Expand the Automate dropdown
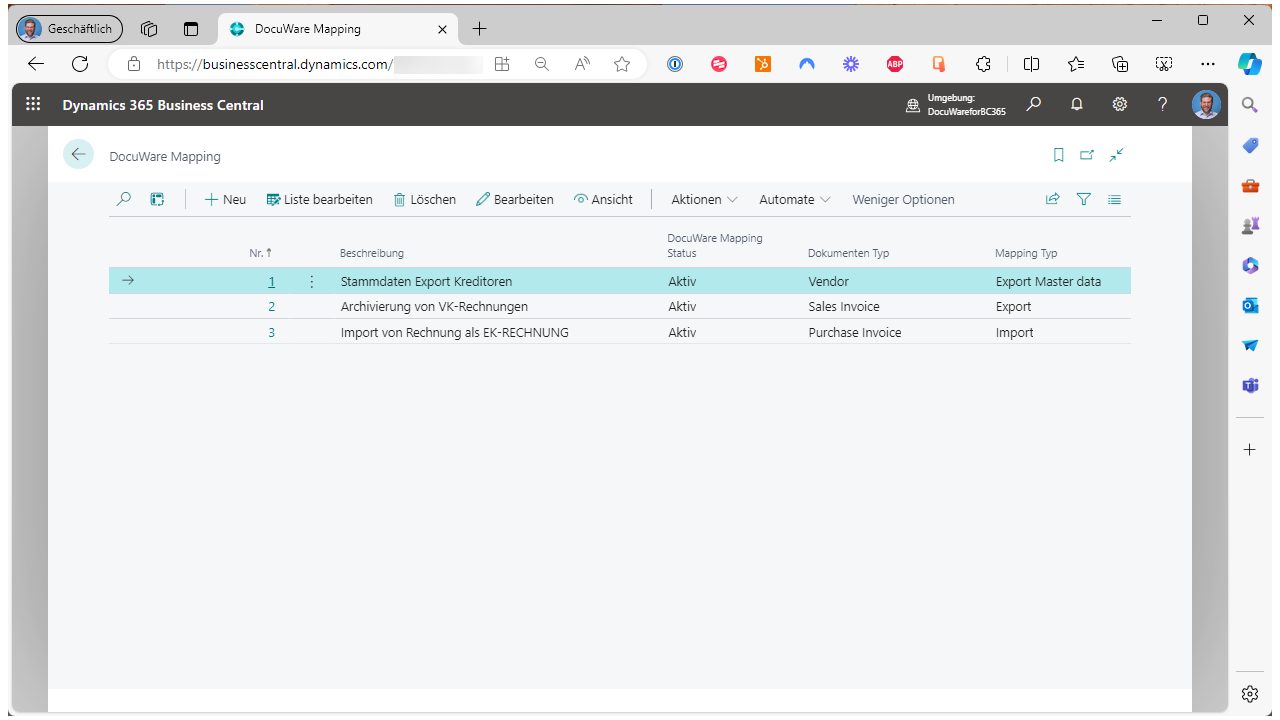The height and width of the screenshot is (720, 1280). [793, 199]
